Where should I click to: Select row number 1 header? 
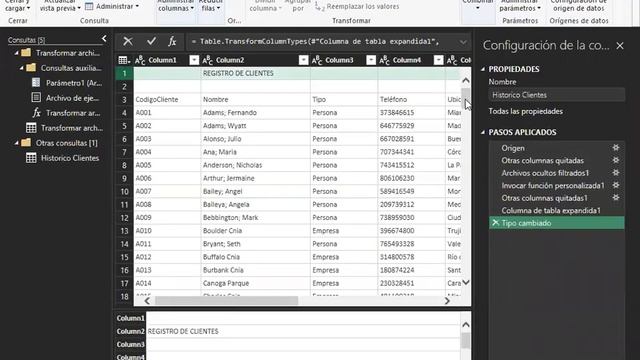click(x=124, y=73)
